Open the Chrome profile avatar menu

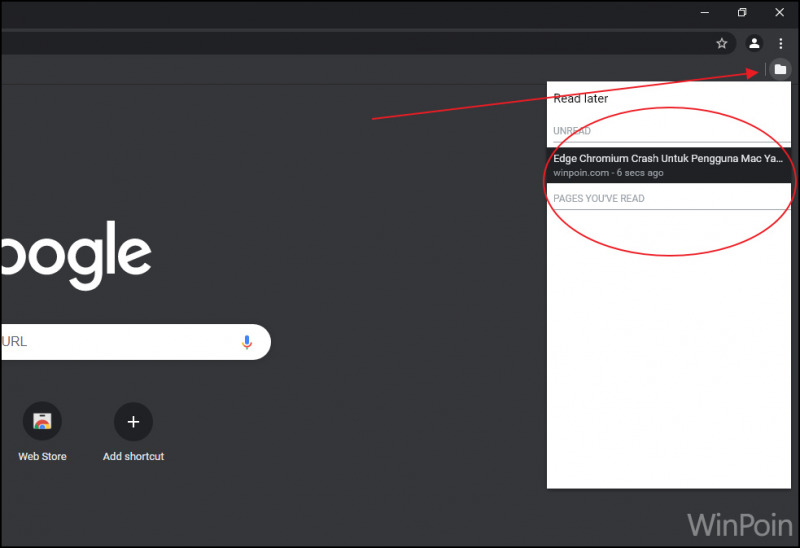(x=754, y=43)
